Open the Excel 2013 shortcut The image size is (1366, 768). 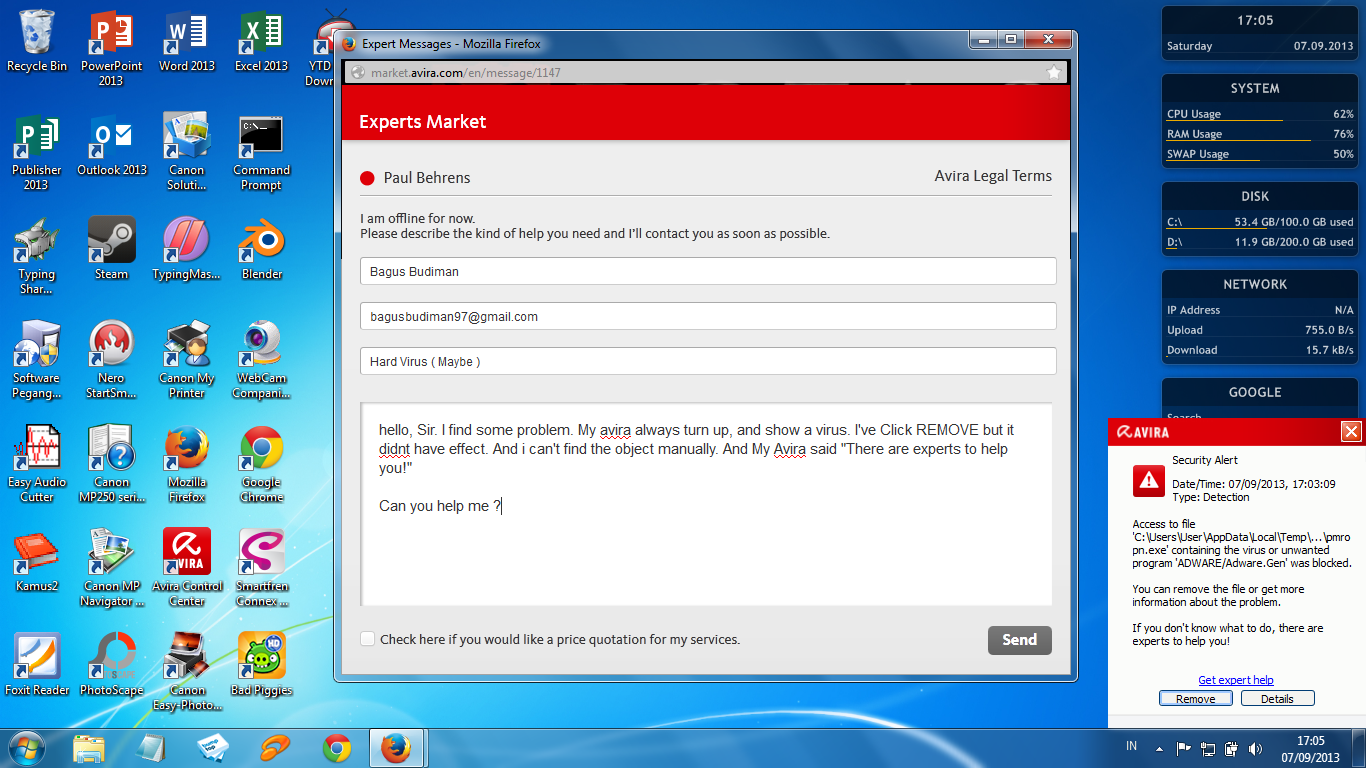261,42
